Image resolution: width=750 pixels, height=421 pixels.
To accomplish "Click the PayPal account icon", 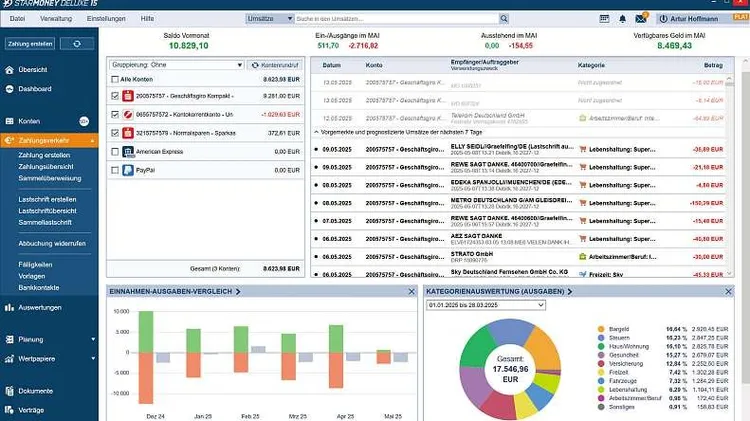I will [x=128, y=170].
